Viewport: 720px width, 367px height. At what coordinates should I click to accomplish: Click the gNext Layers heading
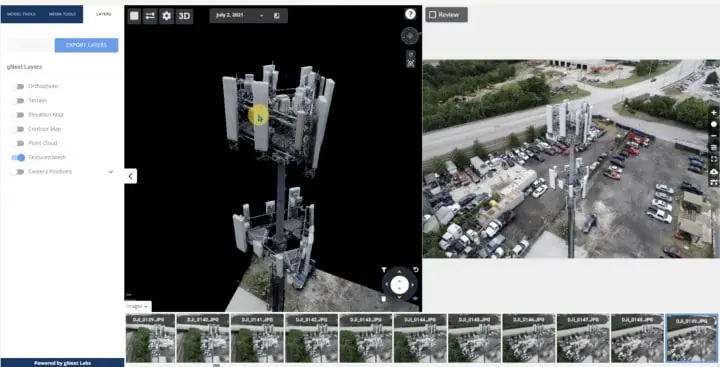(24, 67)
